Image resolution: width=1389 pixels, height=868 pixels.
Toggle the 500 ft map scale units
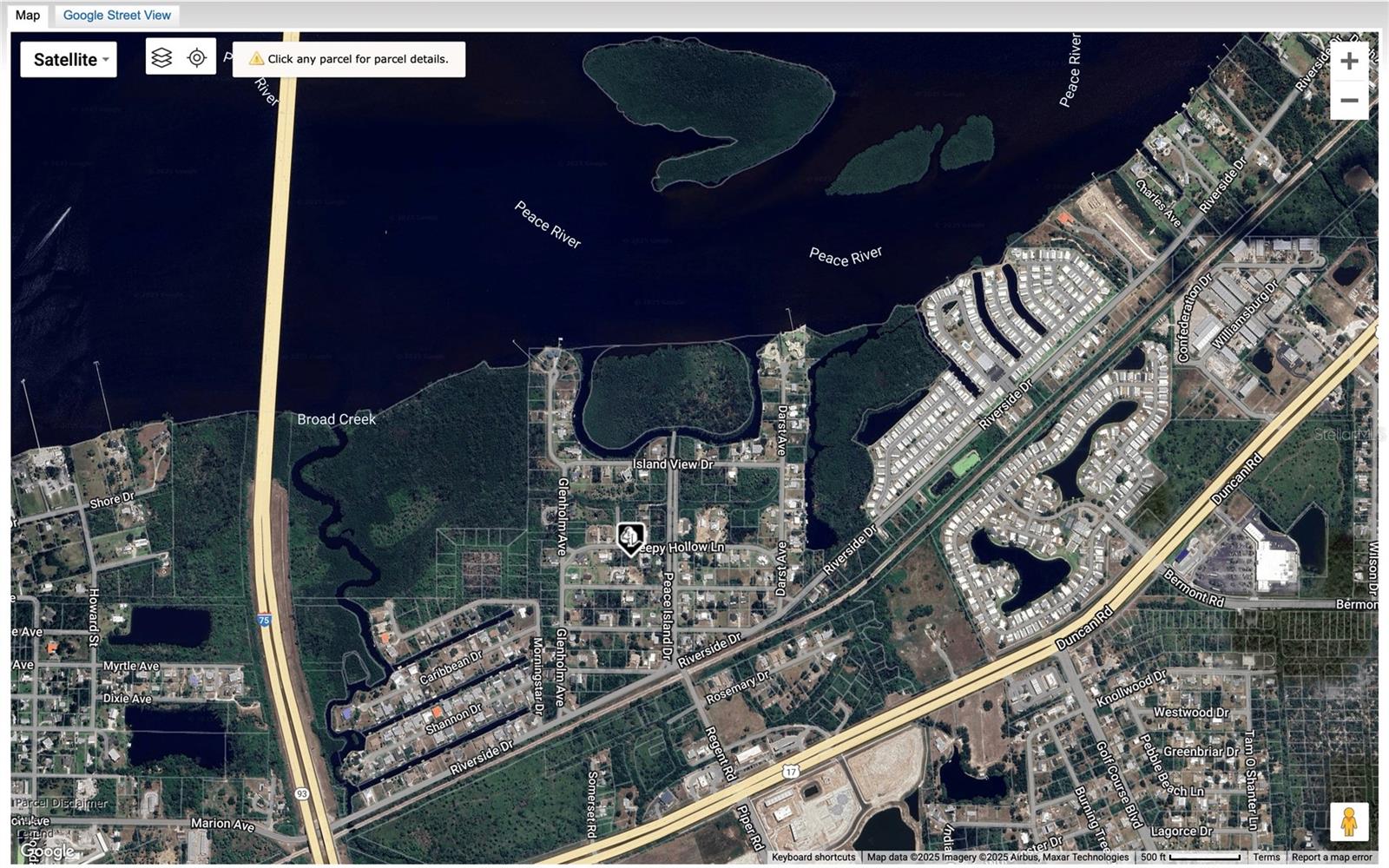pyautogui.click(x=1189, y=857)
